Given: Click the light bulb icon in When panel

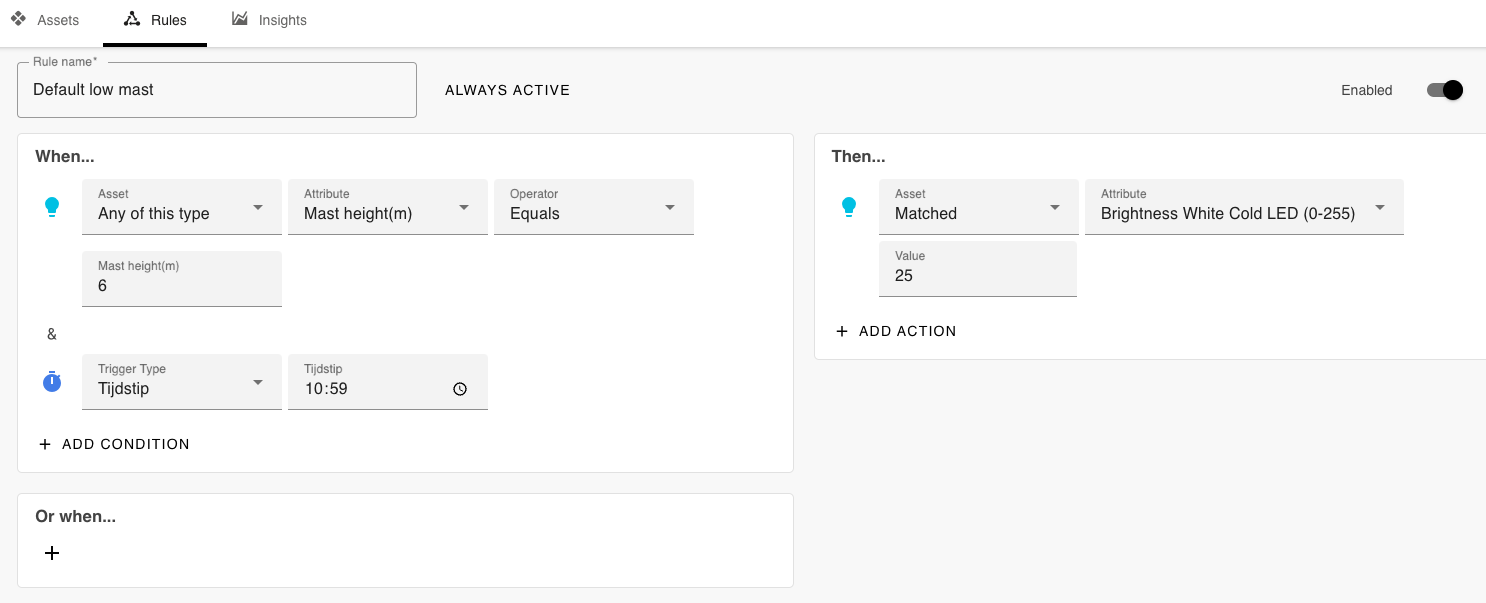Looking at the screenshot, I should coord(52,207).
